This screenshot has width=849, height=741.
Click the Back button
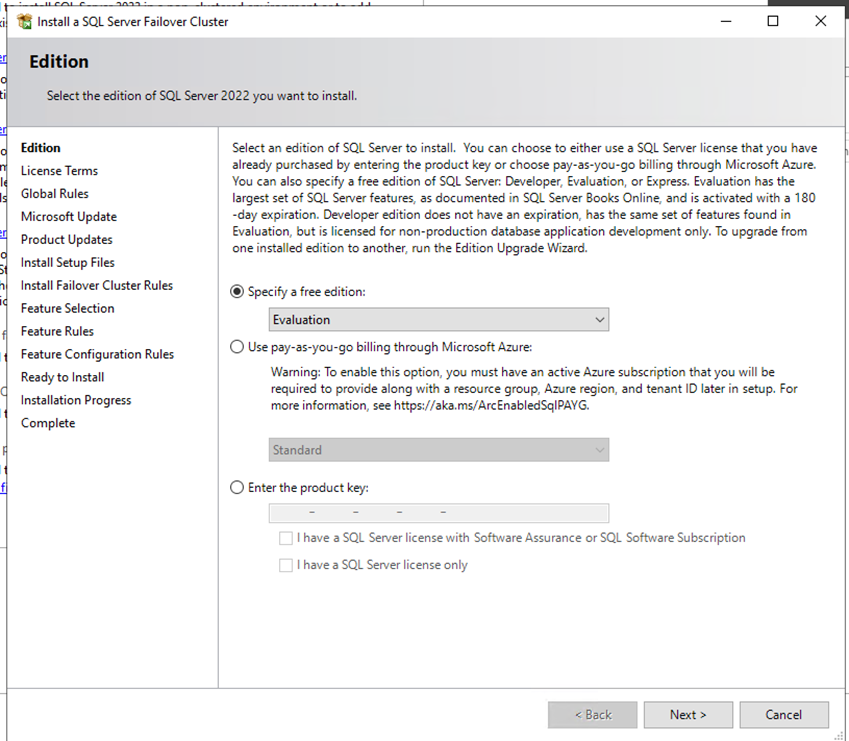click(592, 715)
